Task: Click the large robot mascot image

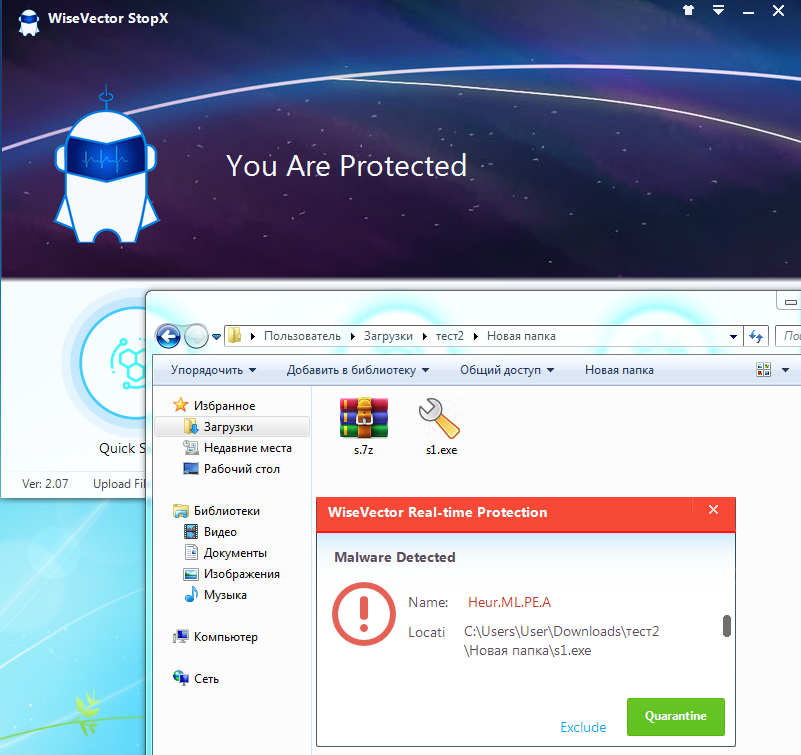Action: tap(107, 164)
